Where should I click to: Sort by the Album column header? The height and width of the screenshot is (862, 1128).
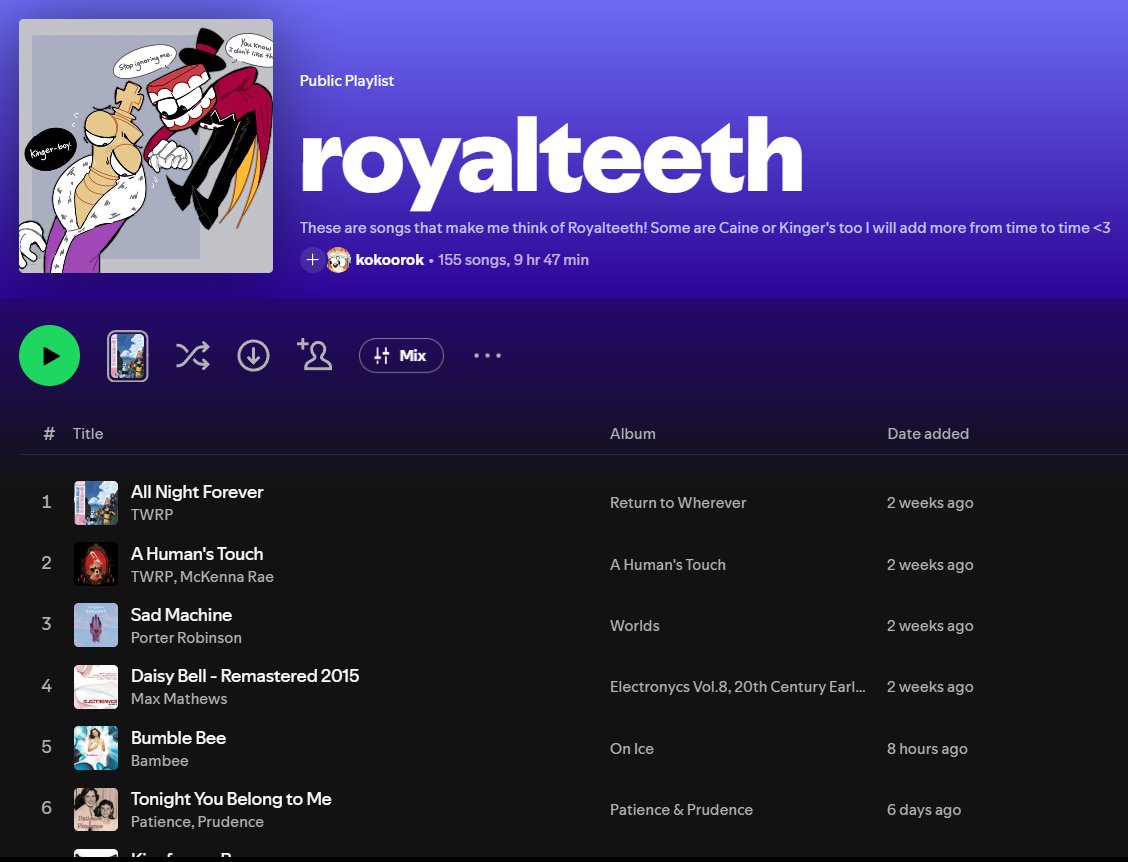(x=632, y=434)
